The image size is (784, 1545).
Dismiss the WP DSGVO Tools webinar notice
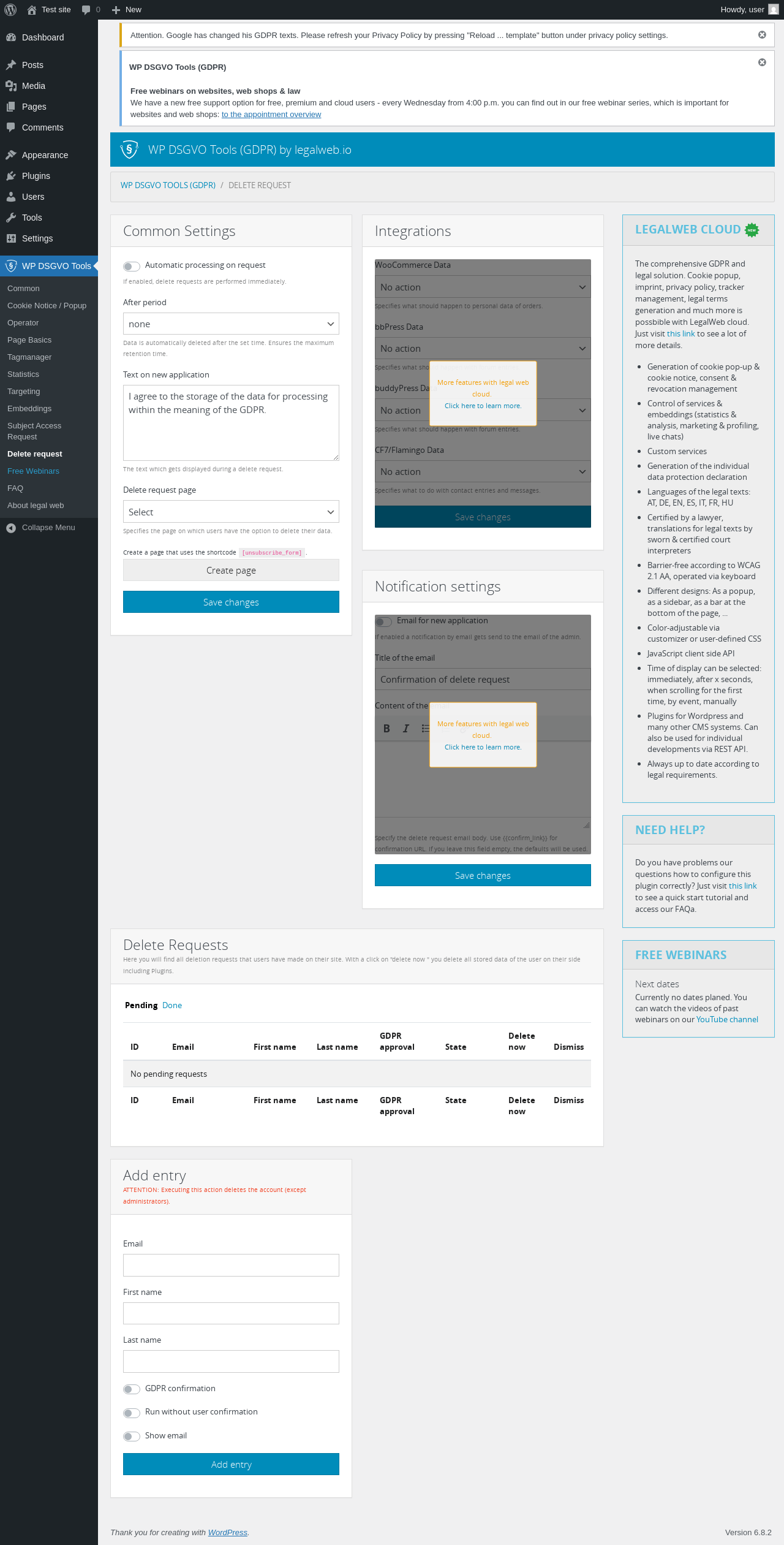[762, 63]
